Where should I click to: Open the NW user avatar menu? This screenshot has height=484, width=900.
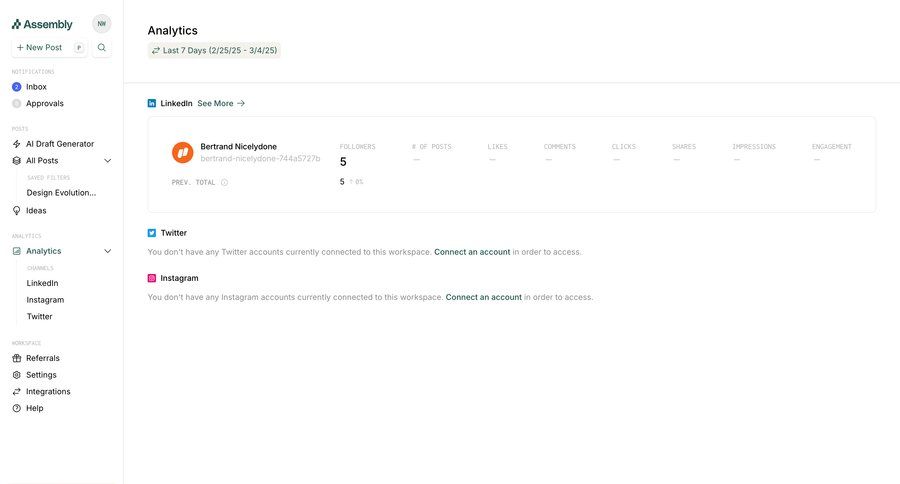click(101, 24)
